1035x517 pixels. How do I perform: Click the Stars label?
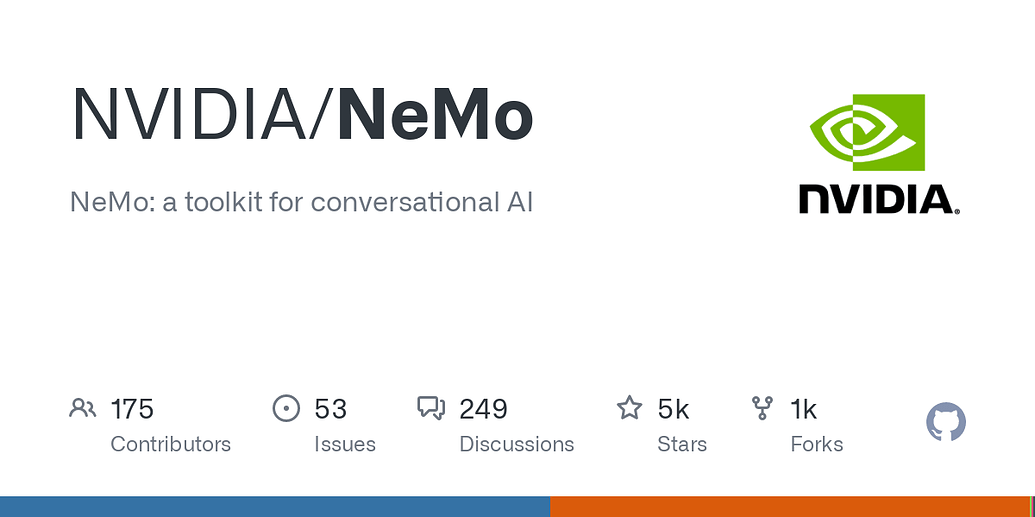(x=682, y=444)
